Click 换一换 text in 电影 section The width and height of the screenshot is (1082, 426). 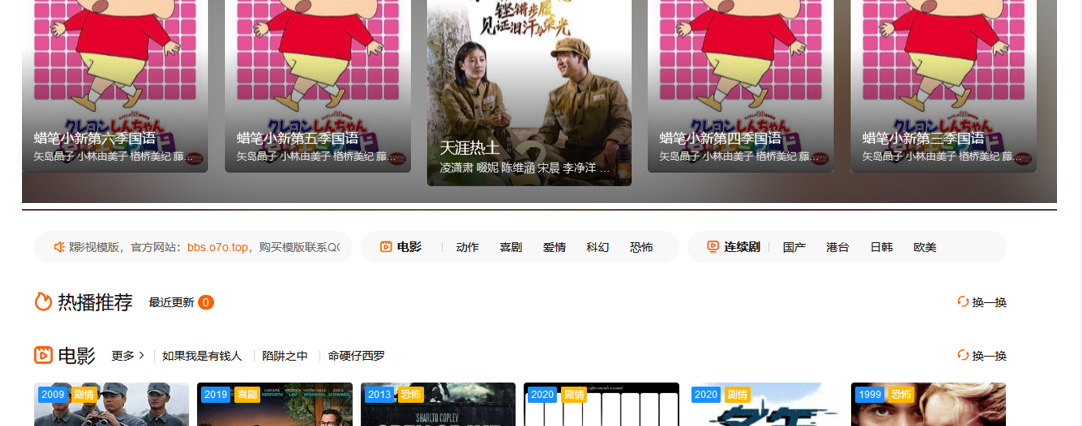[989, 356]
